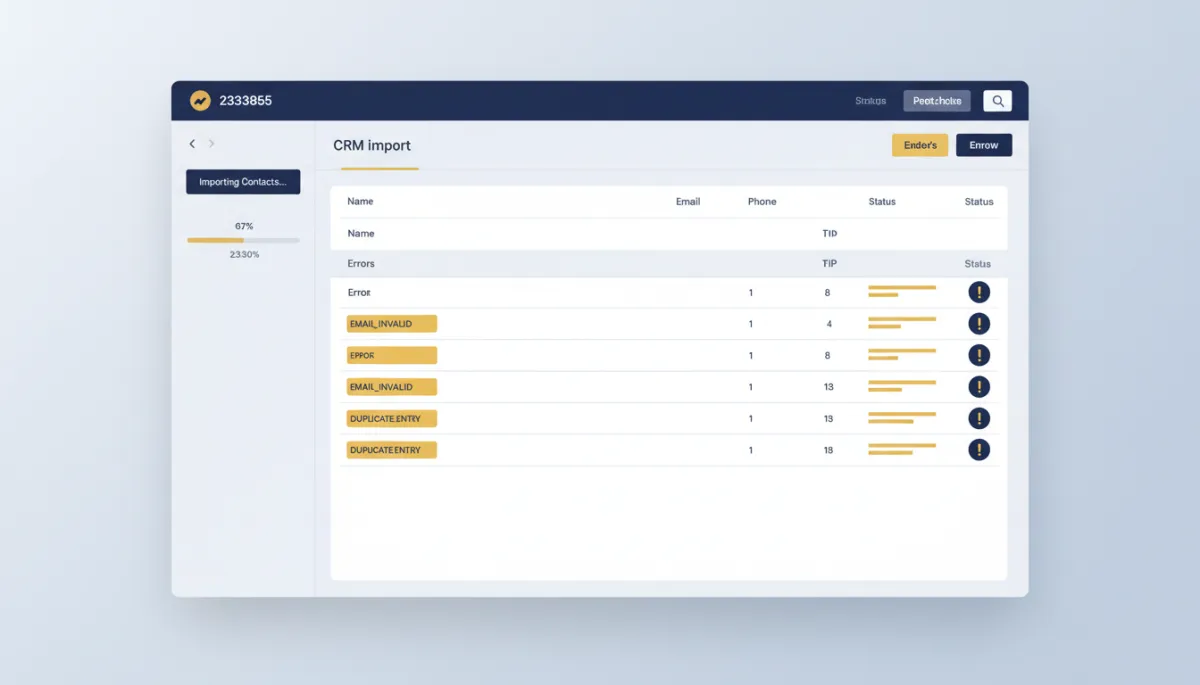1200x685 pixels.
Task: Click the value 18 in the table
Action: point(829,450)
